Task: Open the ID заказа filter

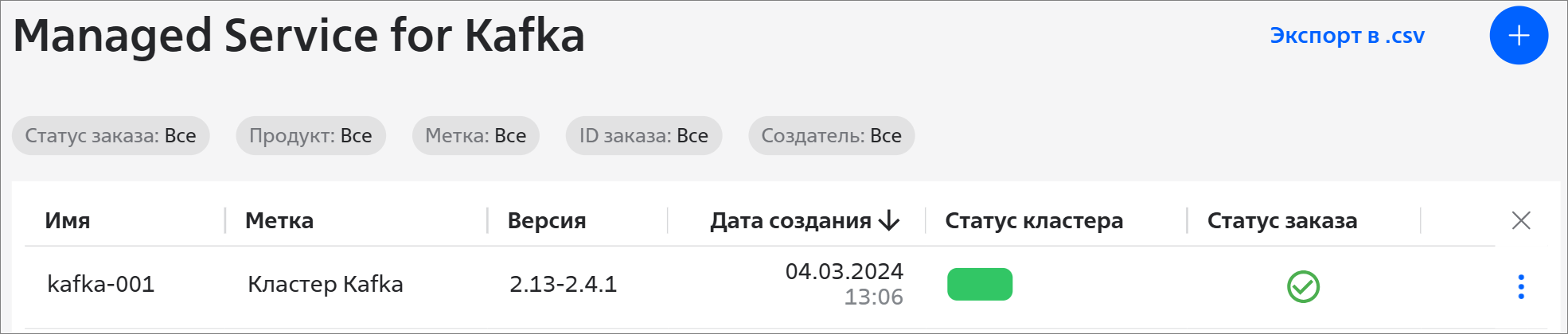Action: pyautogui.click(x=643, y=136)
